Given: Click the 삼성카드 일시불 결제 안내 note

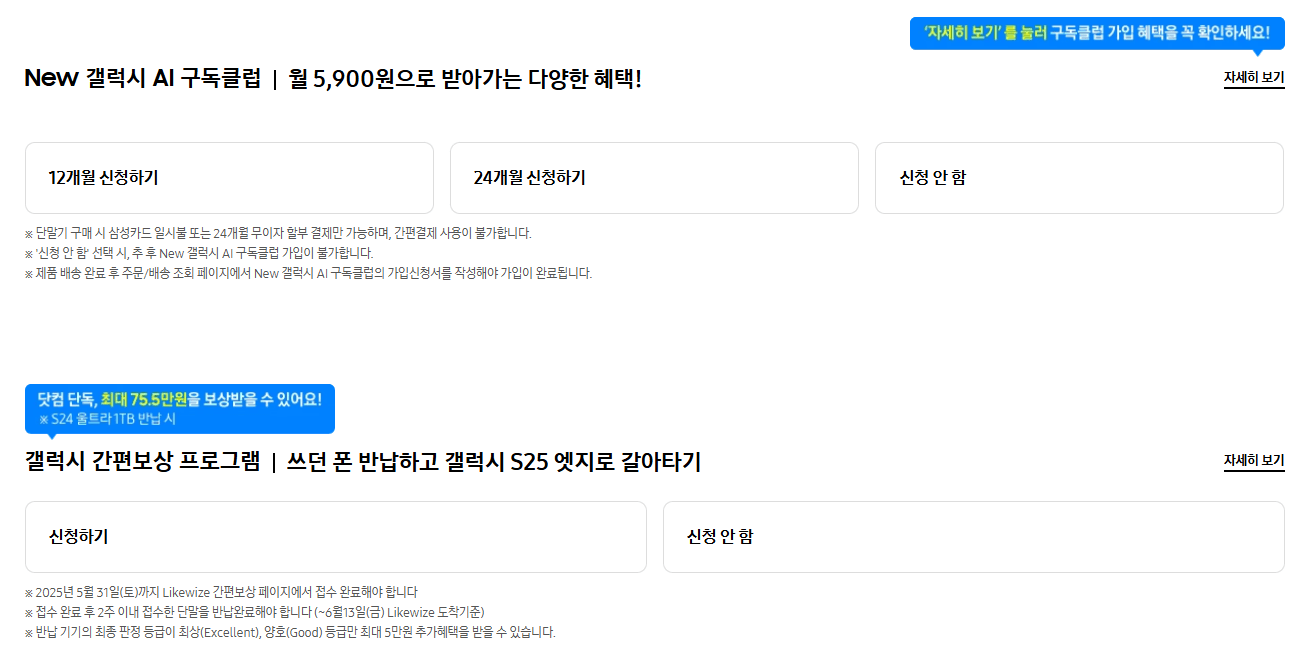Looking at the screenshot, I should 280,233.
